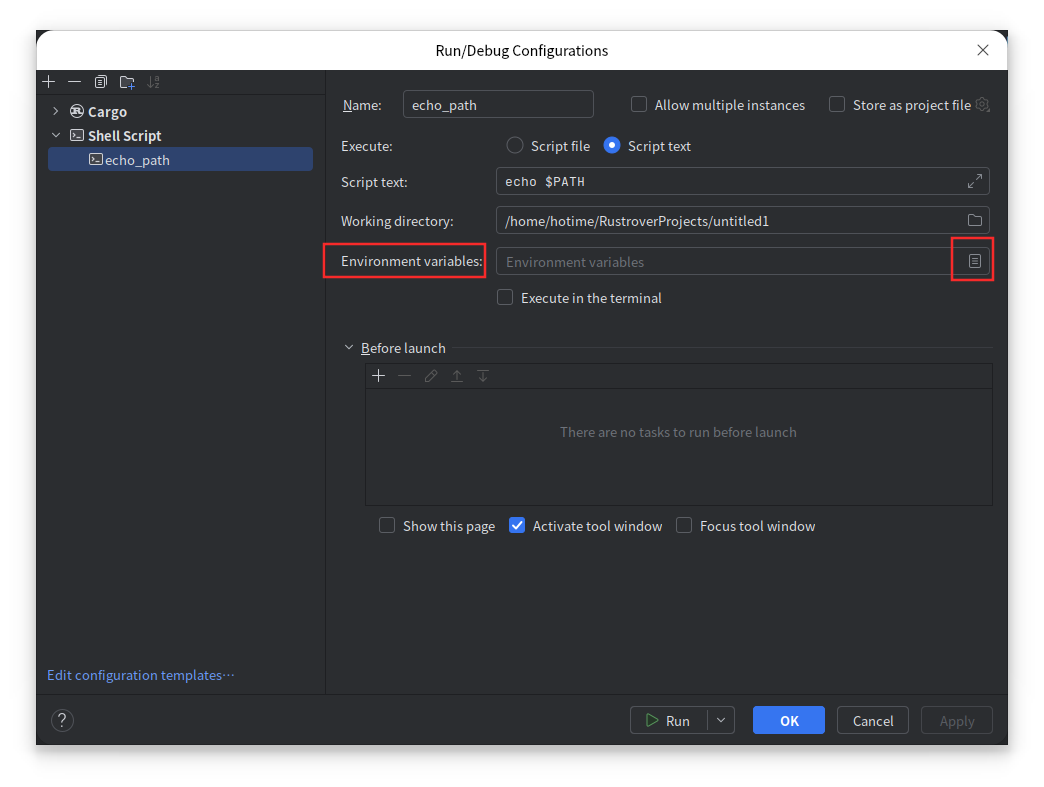Viewport: 1044px width, 787px height.
Task: Open Edit configuration templates link
Action: [140, 675]
